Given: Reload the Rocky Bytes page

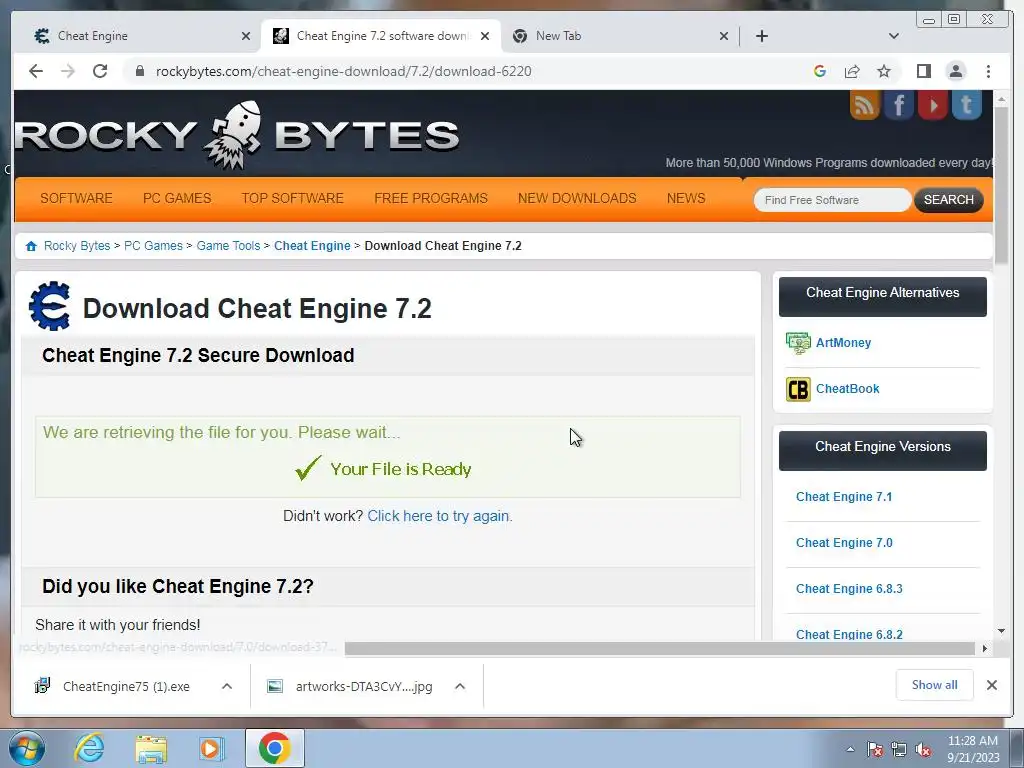Looking at the screenshot, I should click(100, 71).
